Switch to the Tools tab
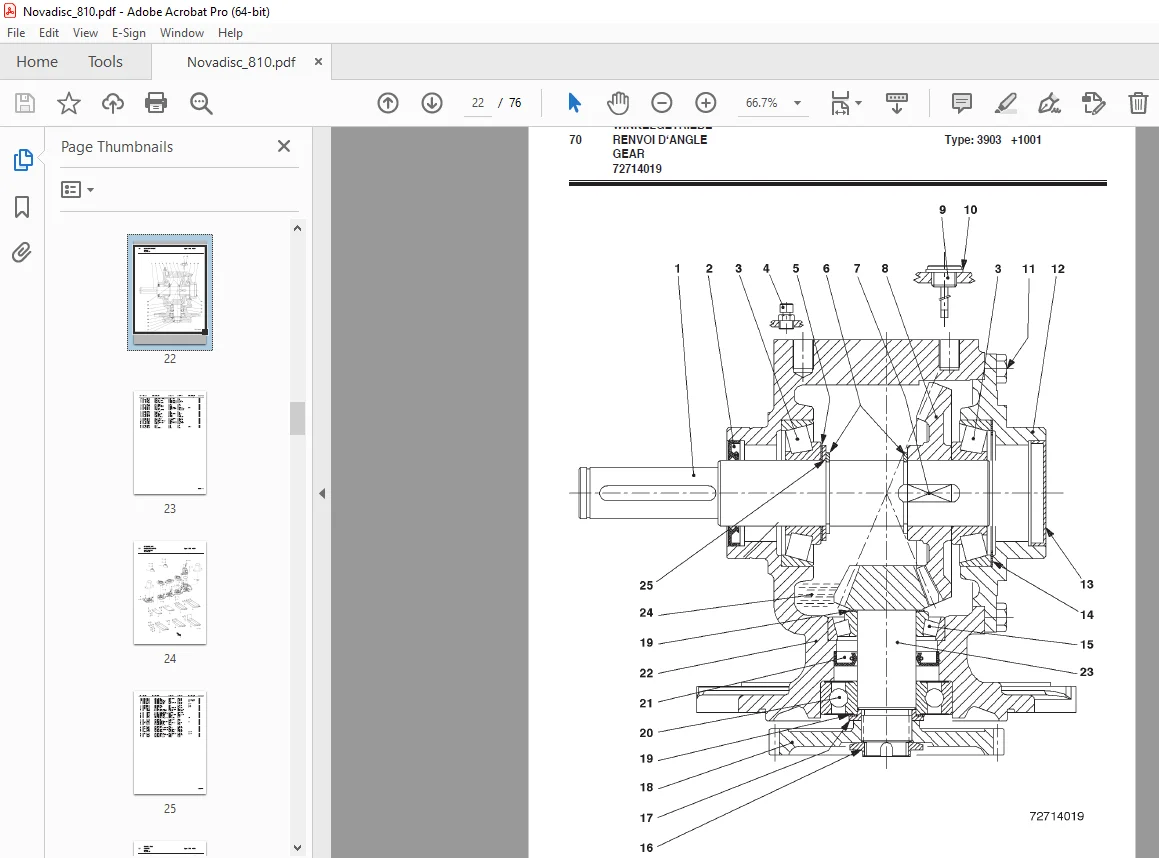 pyautogui.click(x=105, y=61)
